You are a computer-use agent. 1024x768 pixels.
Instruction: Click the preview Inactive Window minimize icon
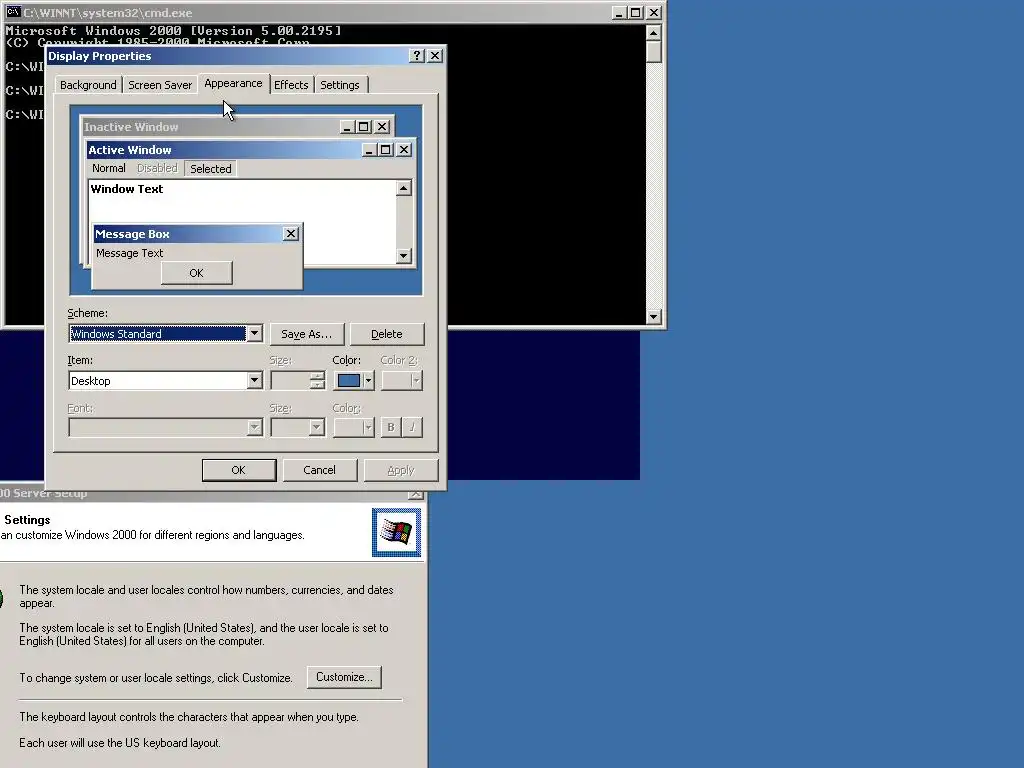(x=347, y=127)
